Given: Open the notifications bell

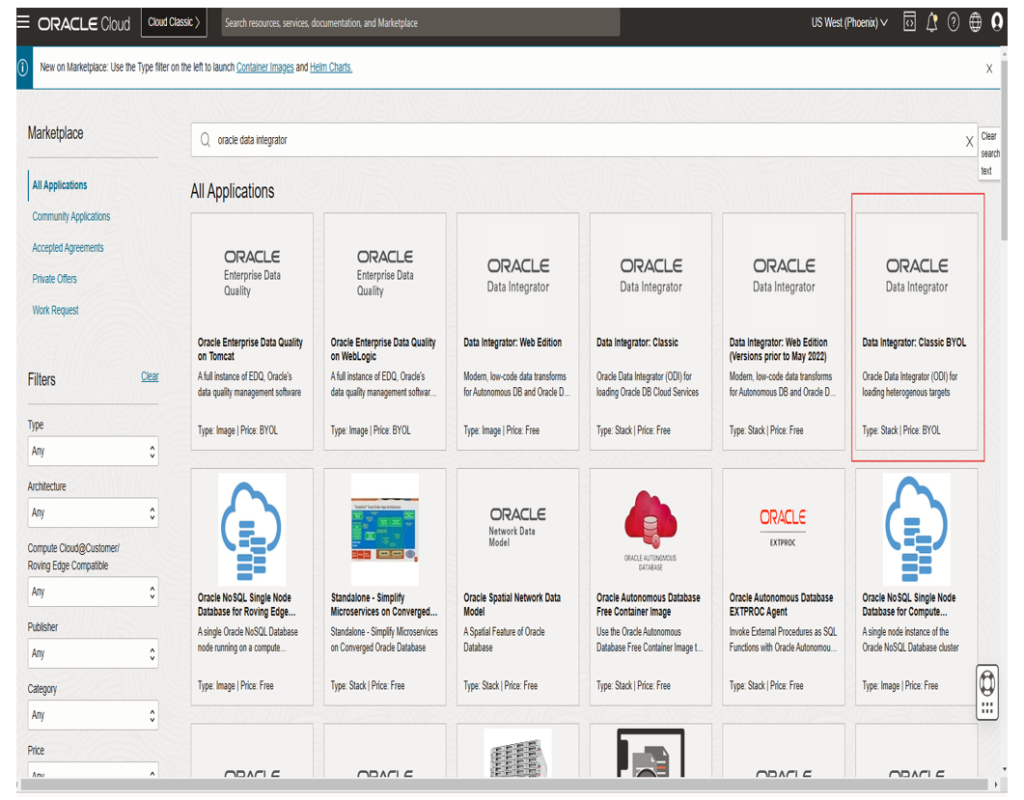Looking at the screenshot, I should (x=932, y=23).
